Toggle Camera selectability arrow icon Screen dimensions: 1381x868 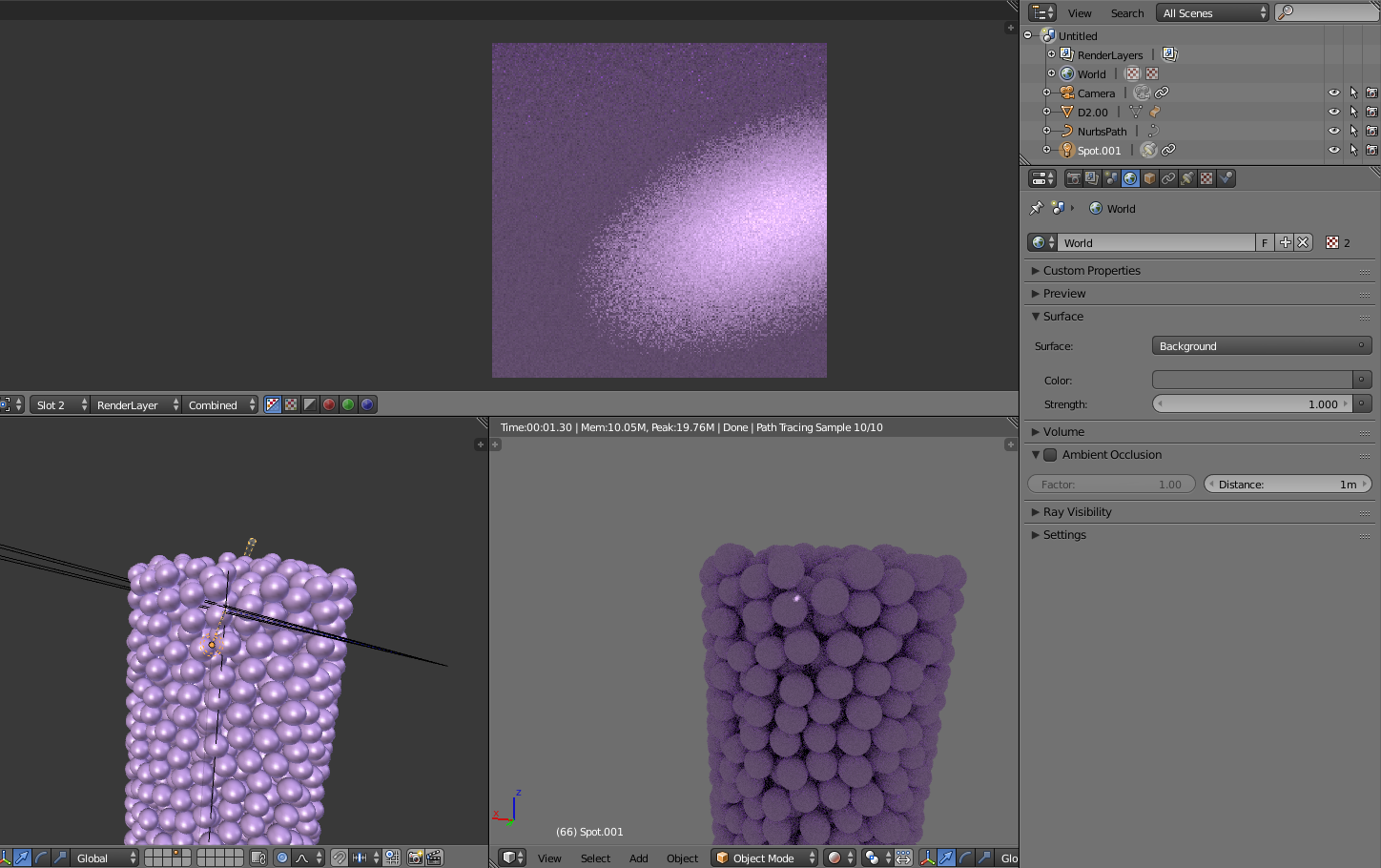click(x=1353, y=93)
